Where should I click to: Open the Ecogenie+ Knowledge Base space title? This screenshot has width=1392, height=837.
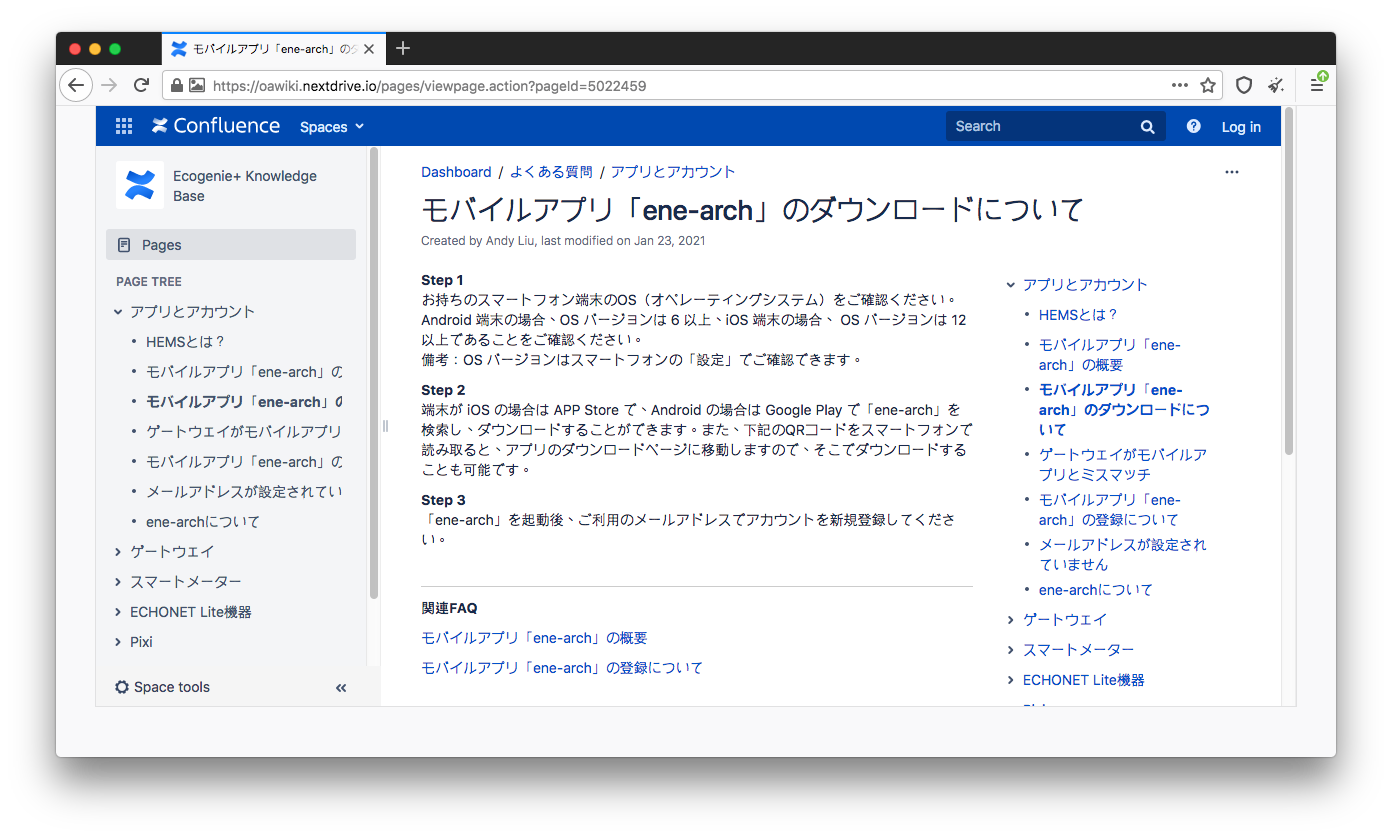click(x=245, y=186)
